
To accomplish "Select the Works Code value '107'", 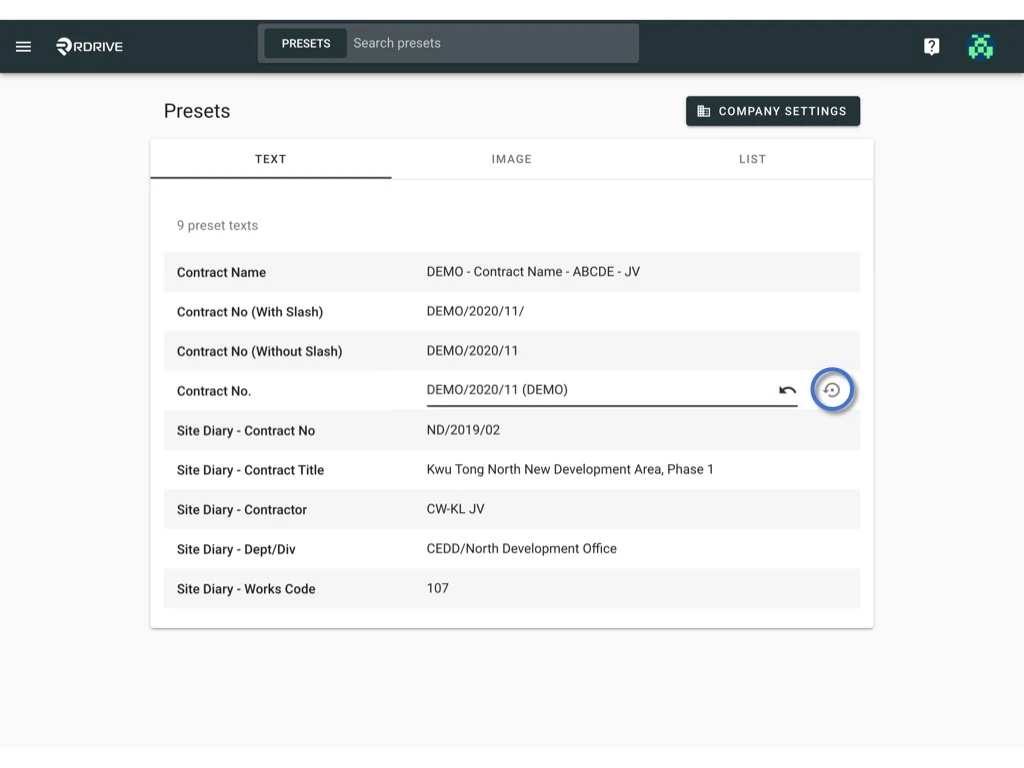I will (x=438, y=588).
